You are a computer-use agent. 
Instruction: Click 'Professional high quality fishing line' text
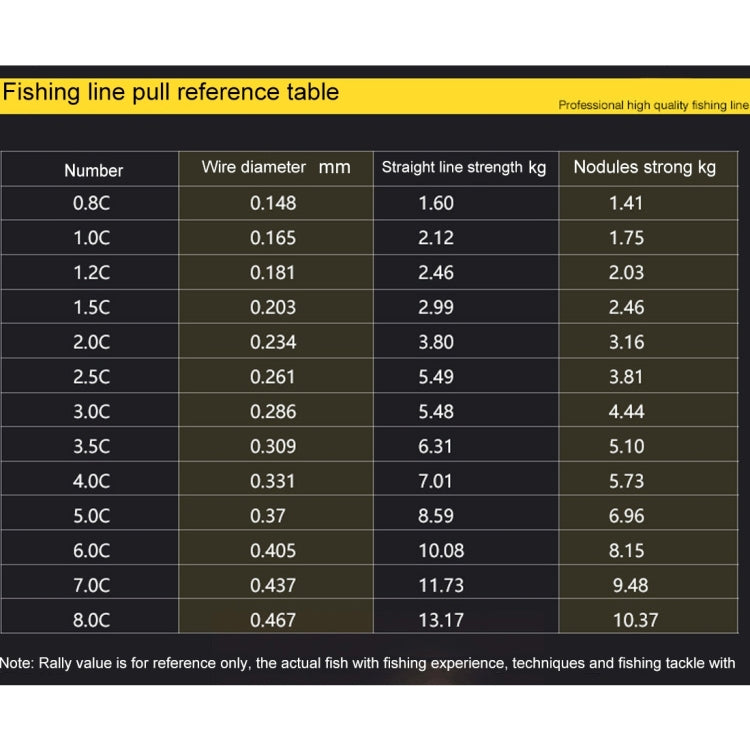click(653, 105)
